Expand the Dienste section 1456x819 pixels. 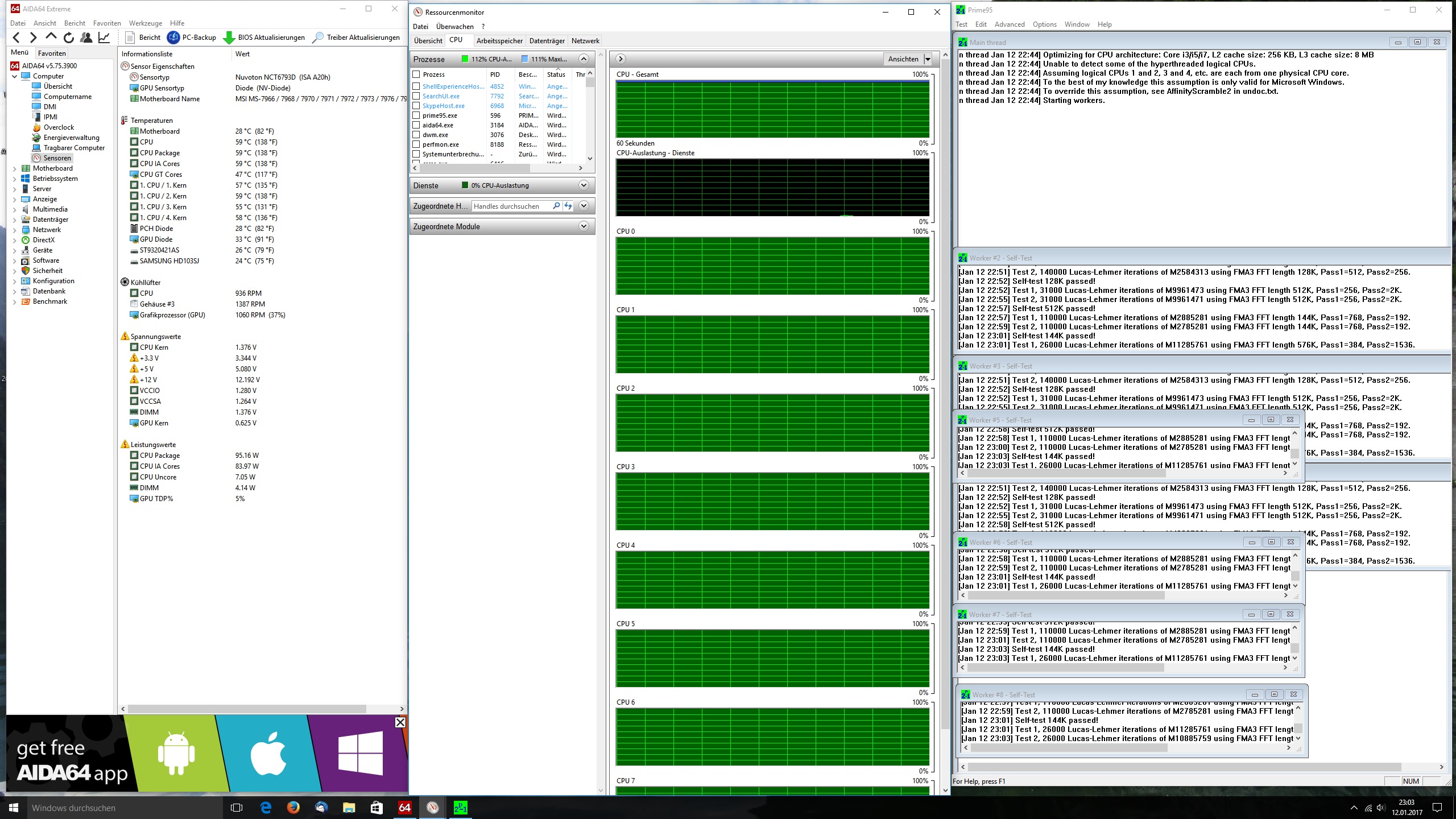[x=584, y=185]
